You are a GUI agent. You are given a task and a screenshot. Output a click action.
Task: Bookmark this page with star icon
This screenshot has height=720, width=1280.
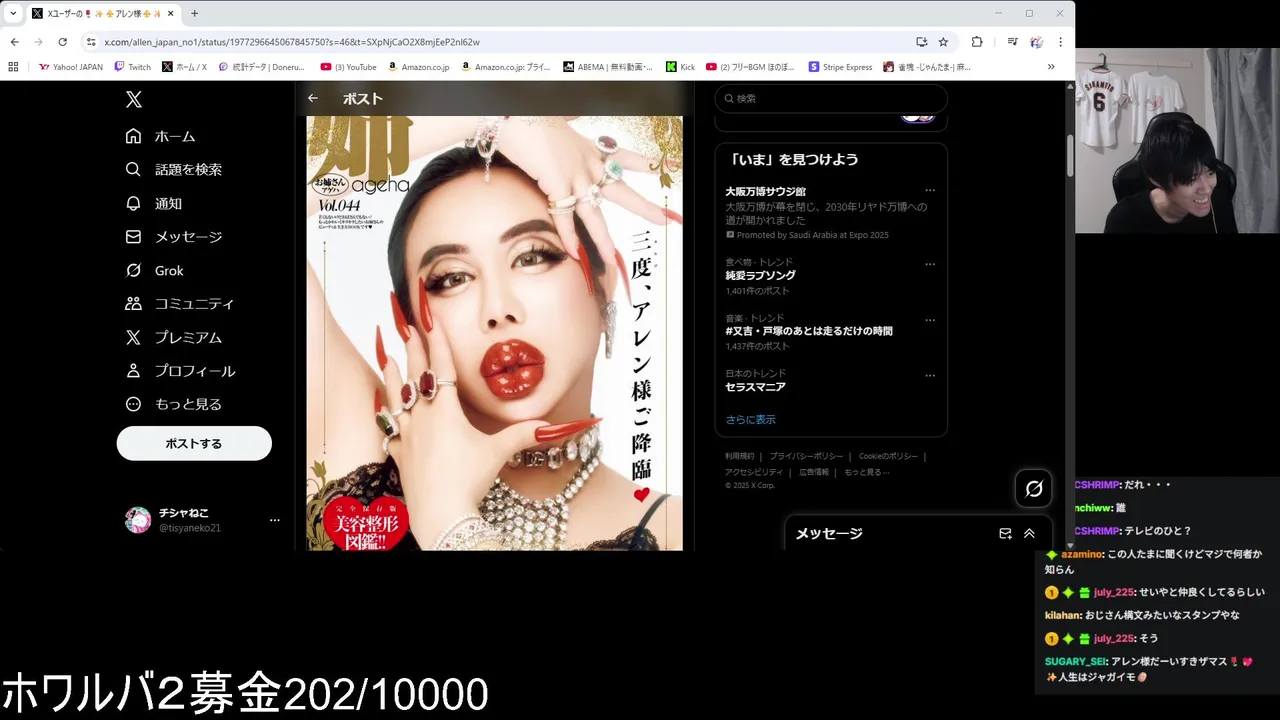pyautogui.click(x=943, y=42)
